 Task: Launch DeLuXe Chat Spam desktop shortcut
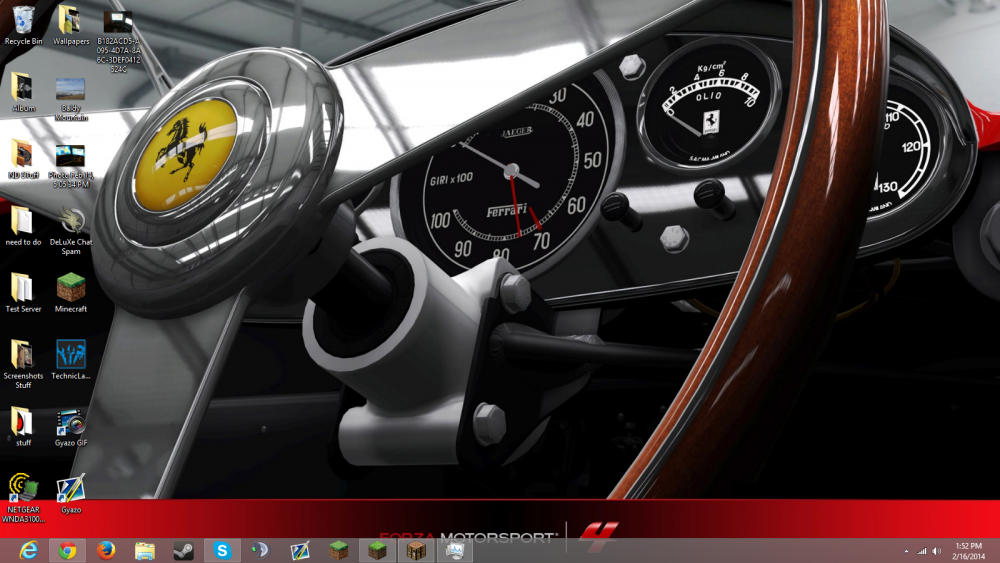coord(71,231)
